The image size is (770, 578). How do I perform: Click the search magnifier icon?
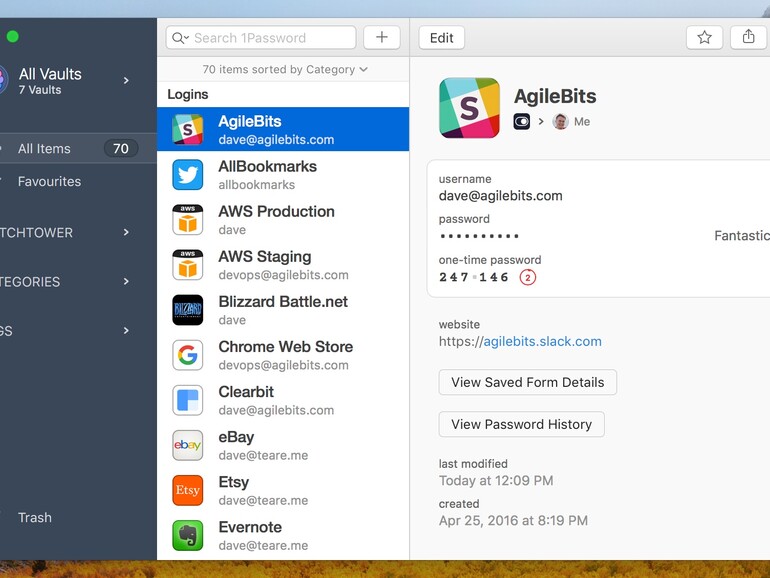pyautogui.click(x=178, y=38)
